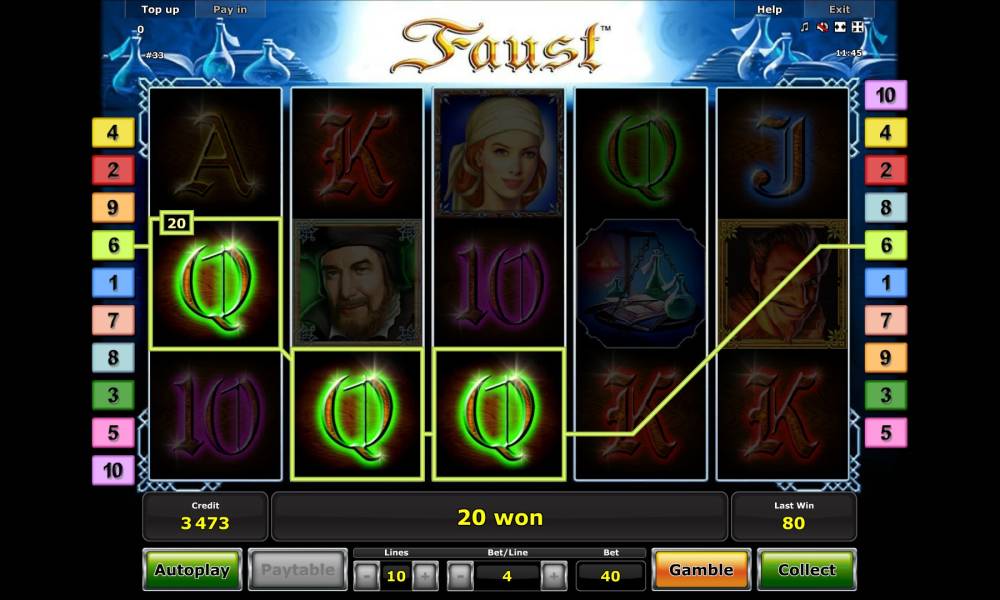Increase the number of Lines
Image resolution: width=1000 pixels, height=600 pixels.
[425, 576]
